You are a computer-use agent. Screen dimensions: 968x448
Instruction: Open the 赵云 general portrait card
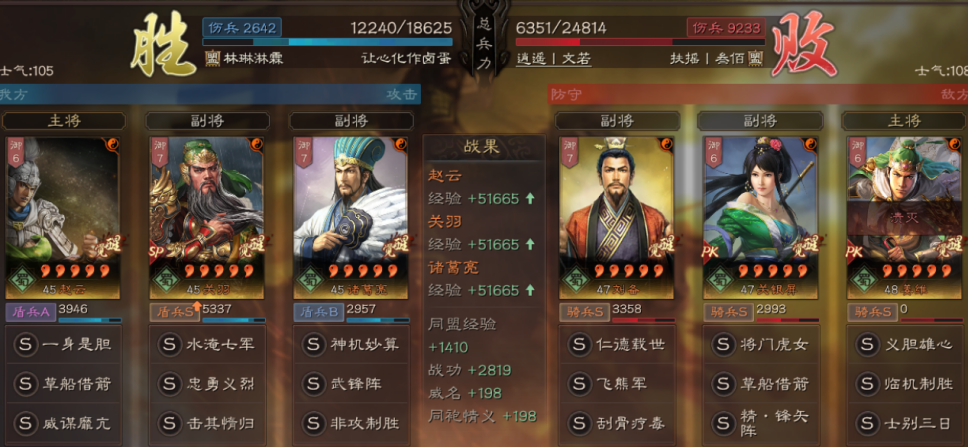pos(62,218)
